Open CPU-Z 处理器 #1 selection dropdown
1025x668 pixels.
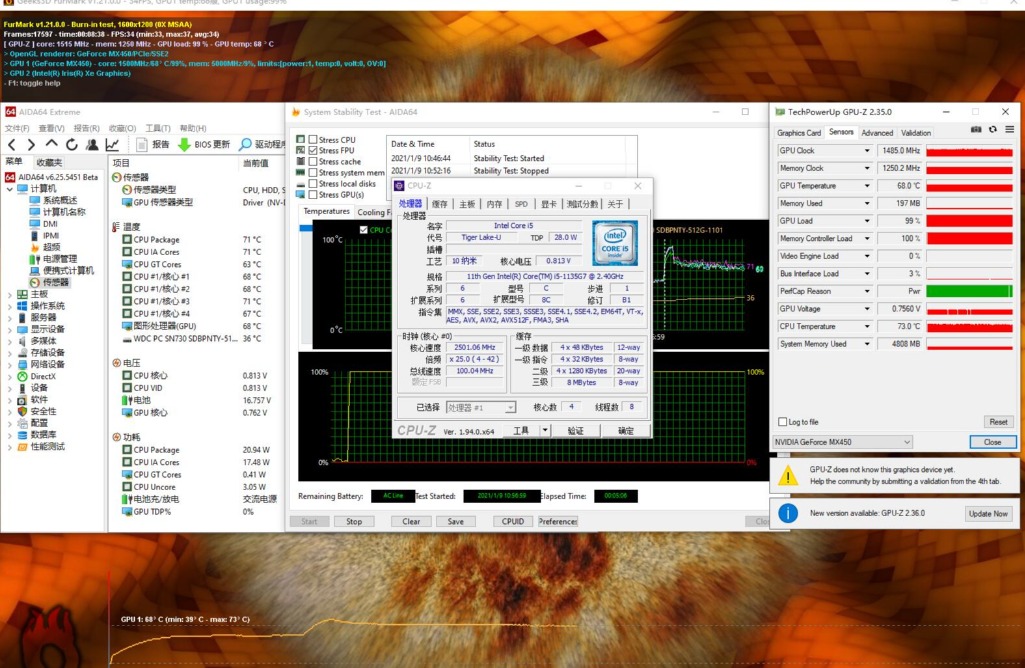(x=480, y=407)
